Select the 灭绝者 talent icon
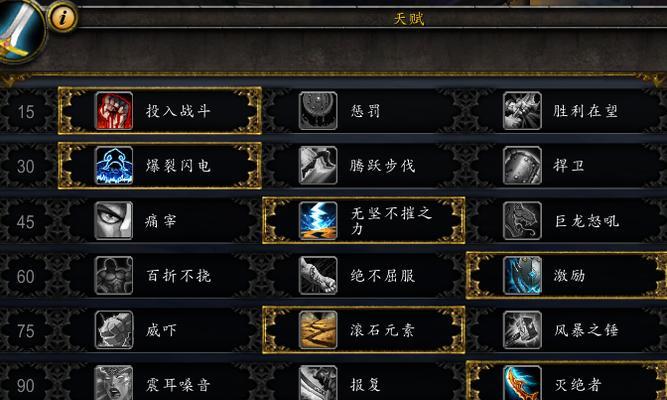Viewport: 667px width, 400px height. click(x=522, y=383)
